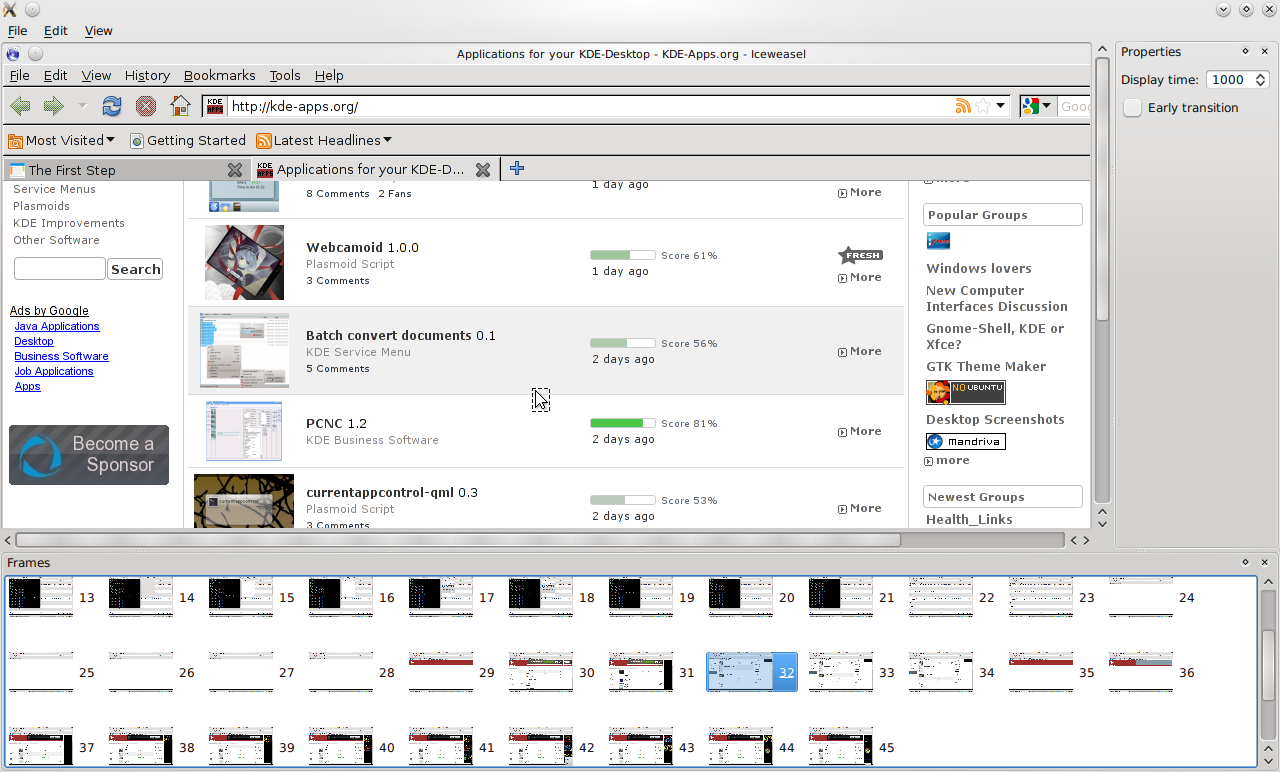The height and width of the screenshot is (772, 1280).
Task: Enable the Early transition checkbox
Action: point(1133,108)
